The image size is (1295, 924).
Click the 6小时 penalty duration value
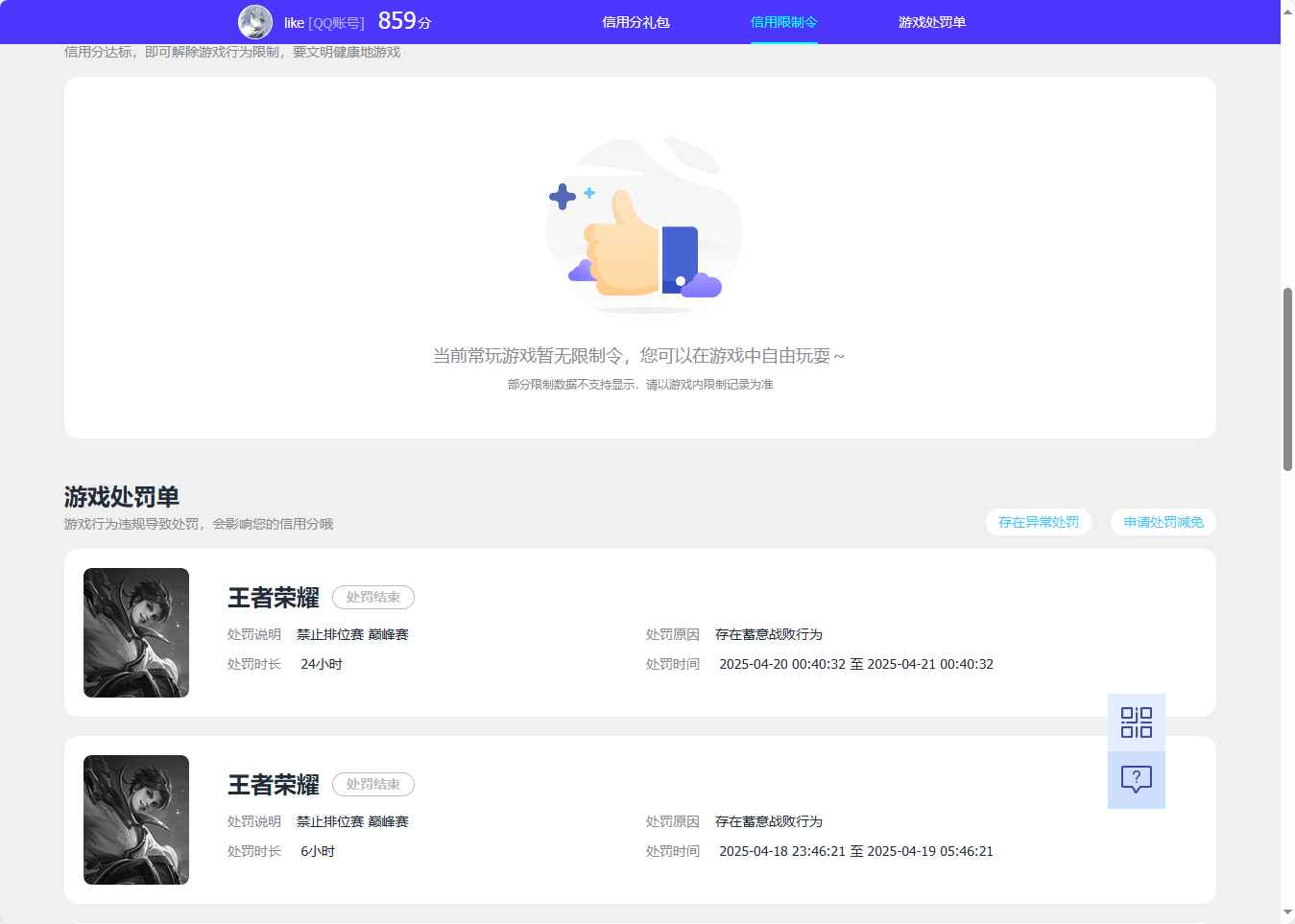click(318, 851)
